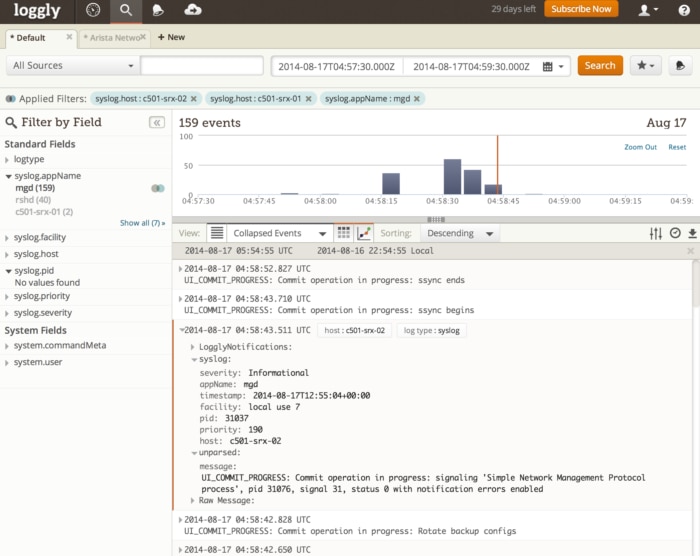This screenshot has height=556, width=700.
Task: Toggle the Applied Filters switch
Action: pos(10,99)
